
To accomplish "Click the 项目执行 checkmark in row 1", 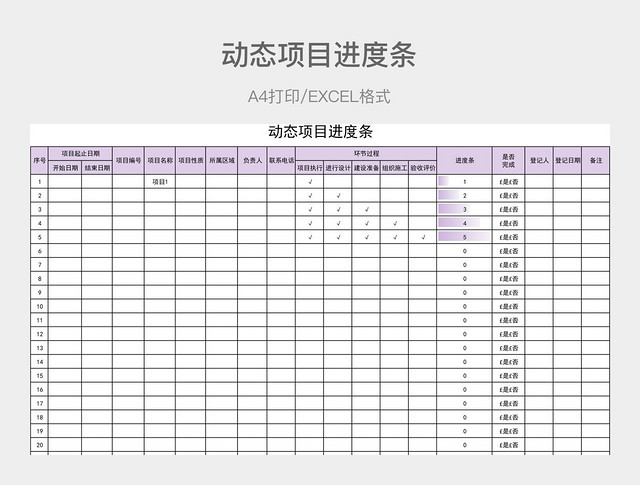I will [310, 182].
